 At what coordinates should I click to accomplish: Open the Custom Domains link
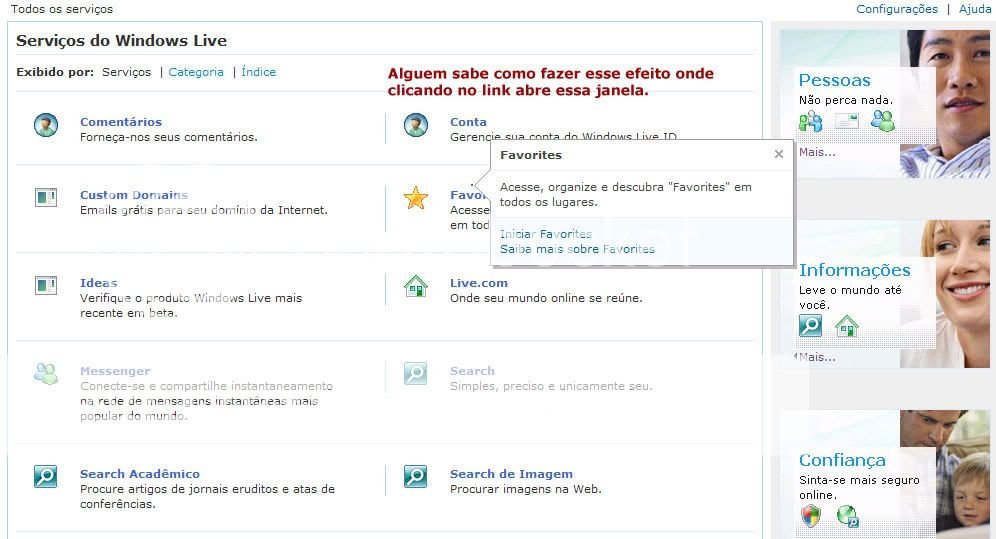click(134, 195)
